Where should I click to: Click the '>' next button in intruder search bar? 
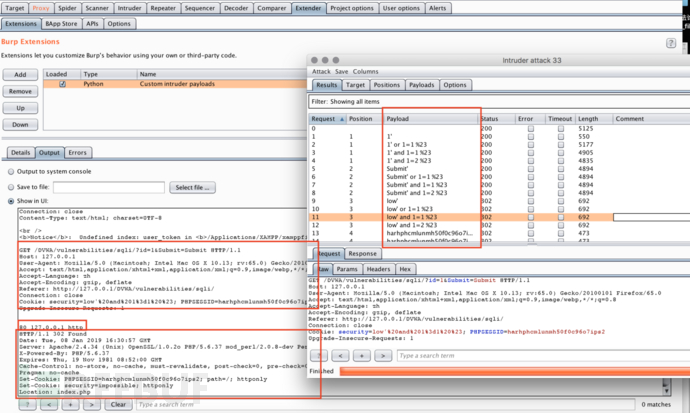coord(383,355)
